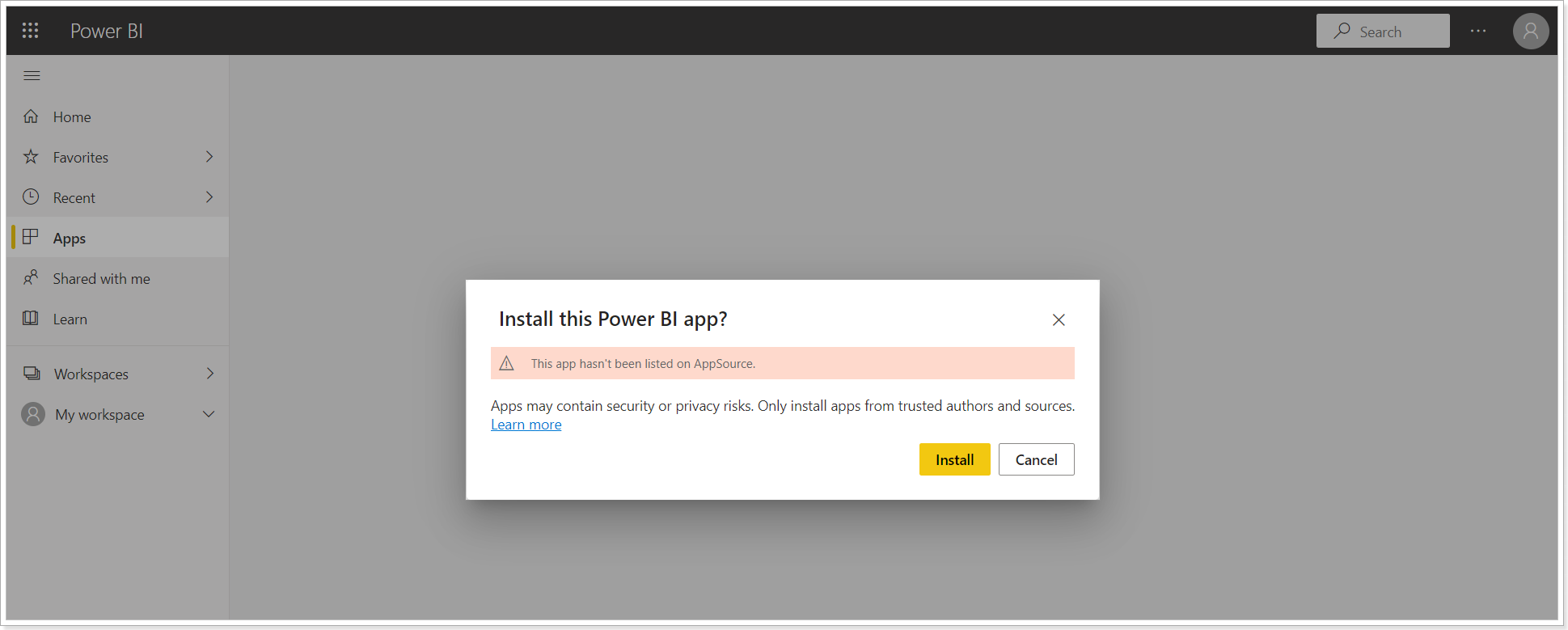
Task: Open Learn in the sidebar
Action: (118, 319)
